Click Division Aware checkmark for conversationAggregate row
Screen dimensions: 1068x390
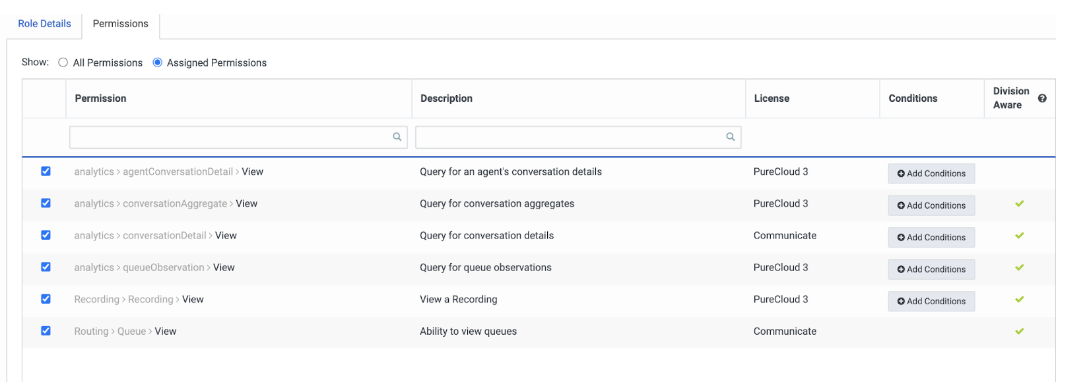tap(1020, 204)
